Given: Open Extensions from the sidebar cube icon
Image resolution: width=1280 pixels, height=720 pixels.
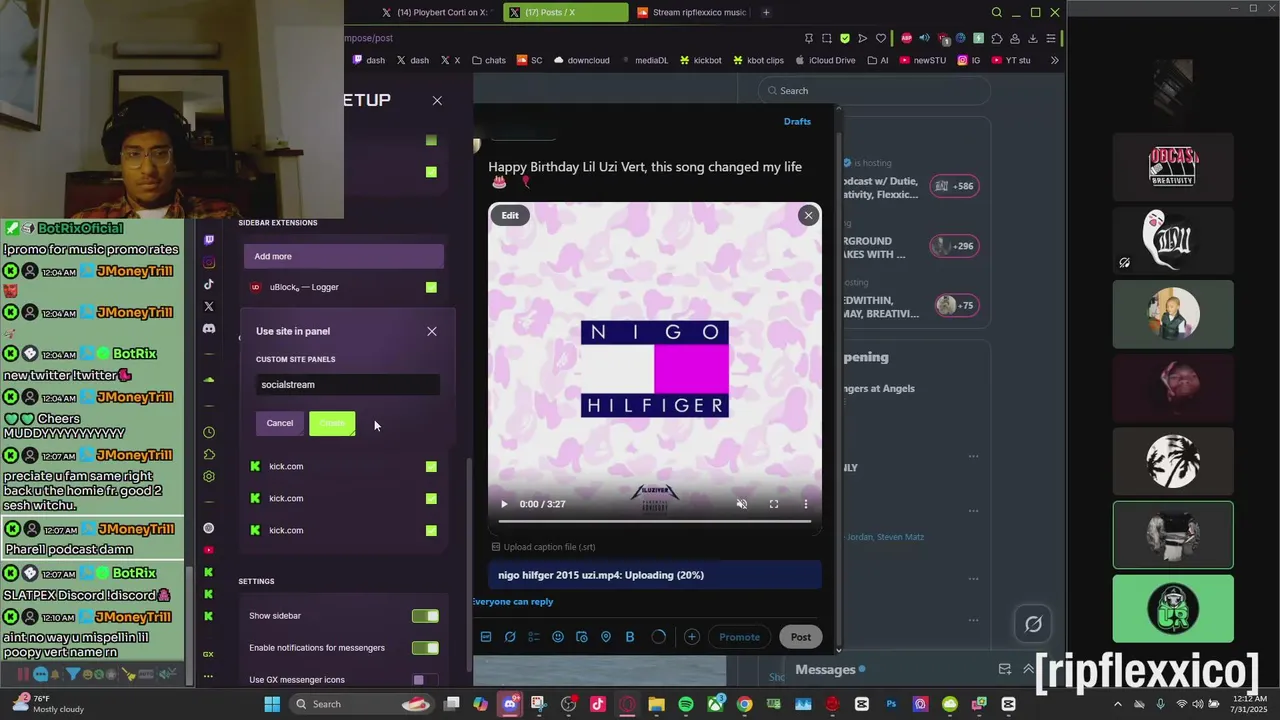Looking at the screenshot, I should [209, 454].
